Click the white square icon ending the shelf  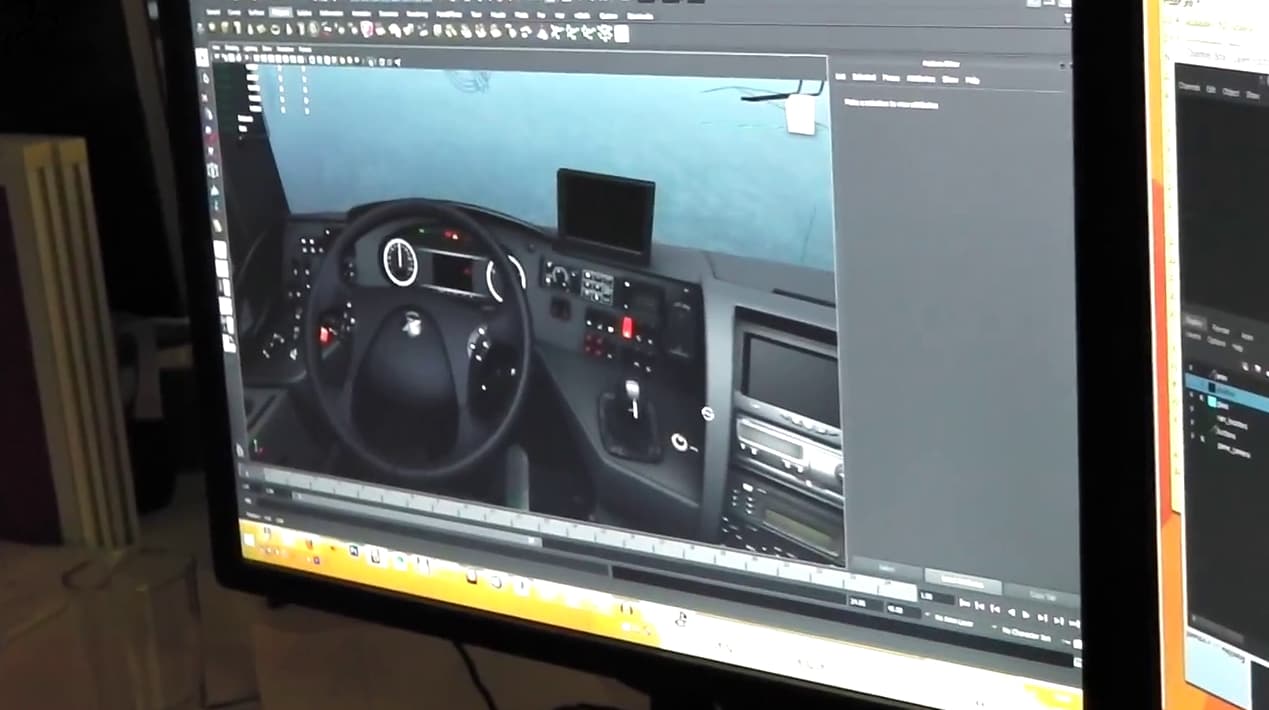pyautogui.click(x=622, y=33)
